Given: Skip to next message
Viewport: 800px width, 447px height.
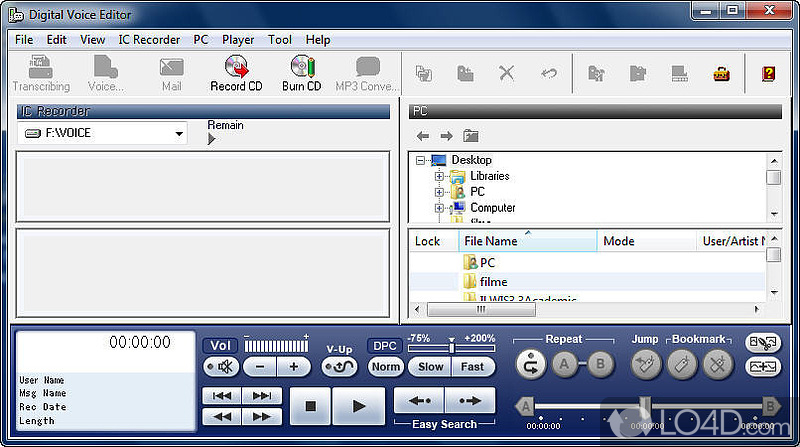Looking at the screenshot, I should 262,395.
